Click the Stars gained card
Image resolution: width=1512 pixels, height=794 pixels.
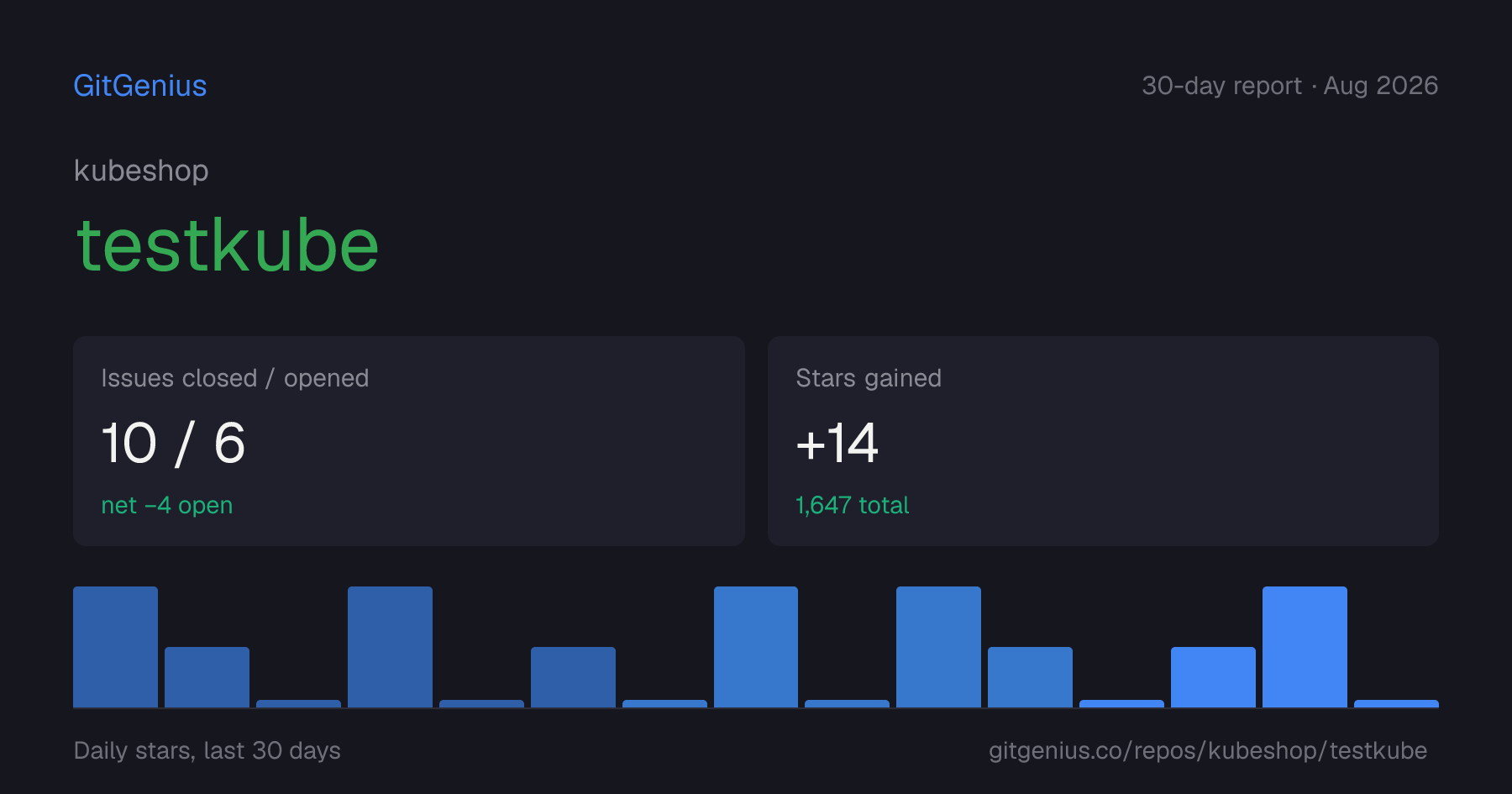pos(1103,441)
